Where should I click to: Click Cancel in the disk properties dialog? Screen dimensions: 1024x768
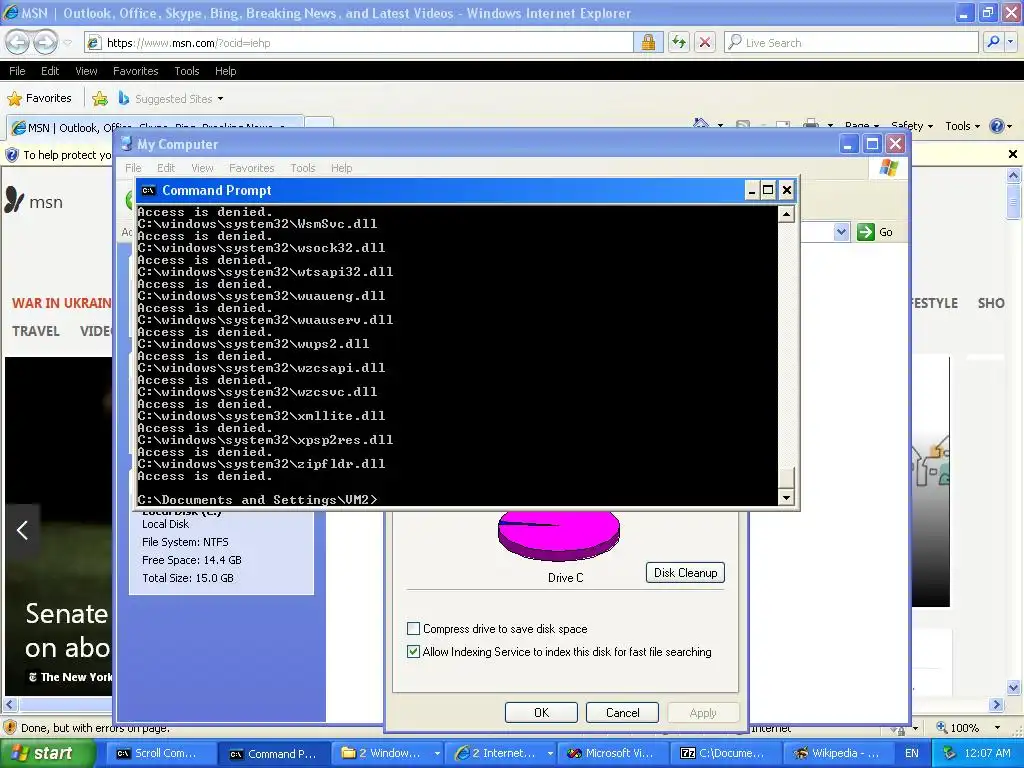click(622, 712)
